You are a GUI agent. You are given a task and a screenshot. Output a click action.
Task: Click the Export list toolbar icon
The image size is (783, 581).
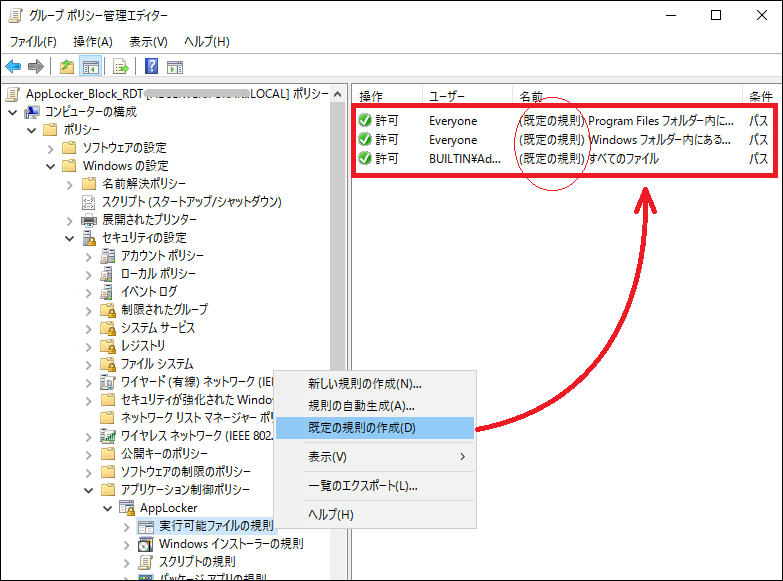121,67
